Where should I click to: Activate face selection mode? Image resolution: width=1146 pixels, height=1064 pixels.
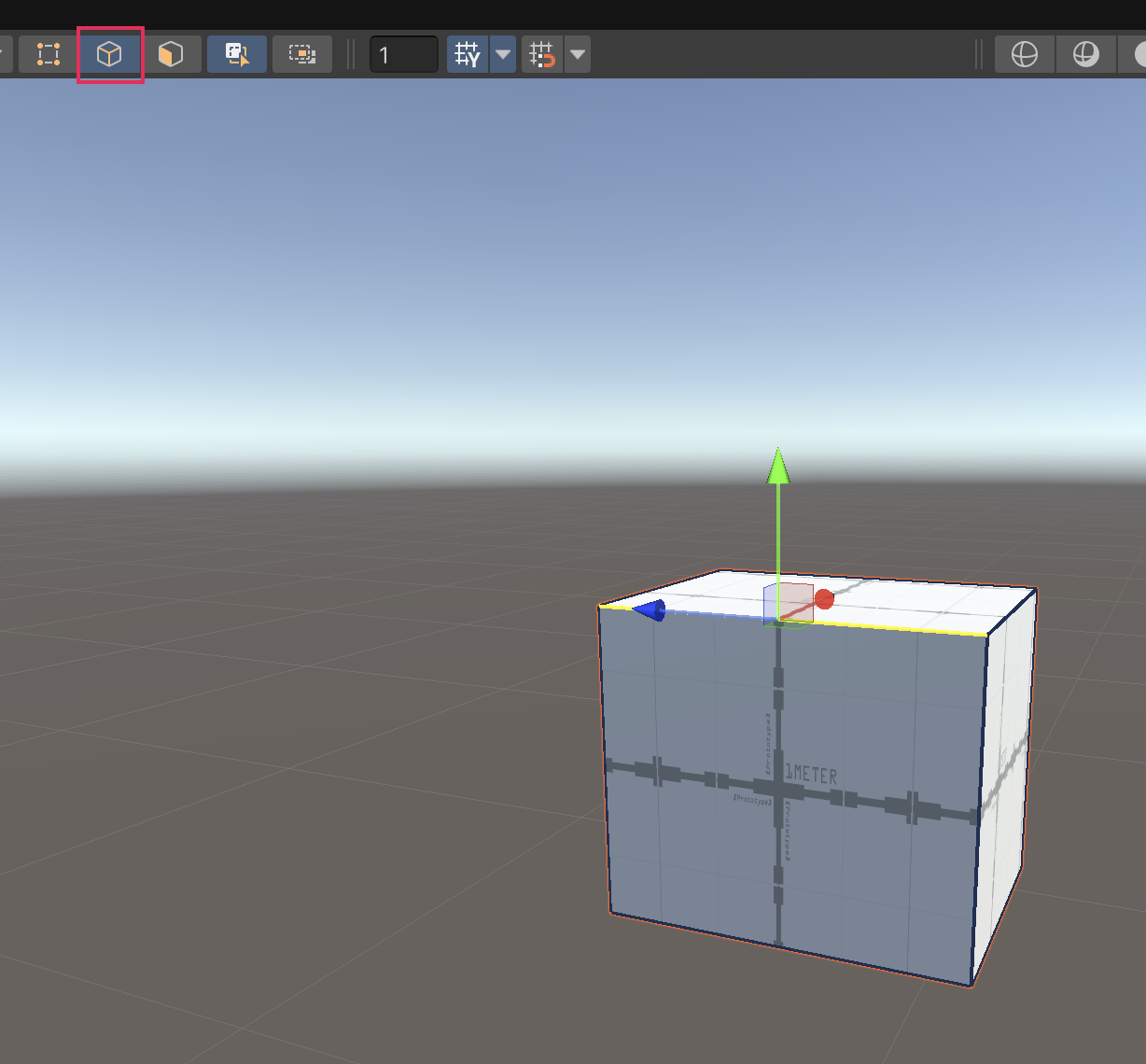point(171,54)
